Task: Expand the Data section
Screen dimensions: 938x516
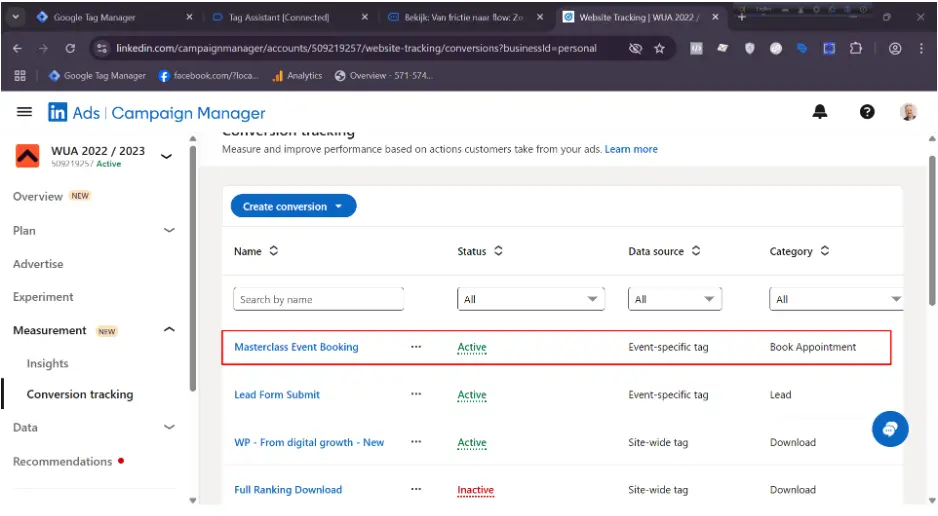Action: (169, 427)
